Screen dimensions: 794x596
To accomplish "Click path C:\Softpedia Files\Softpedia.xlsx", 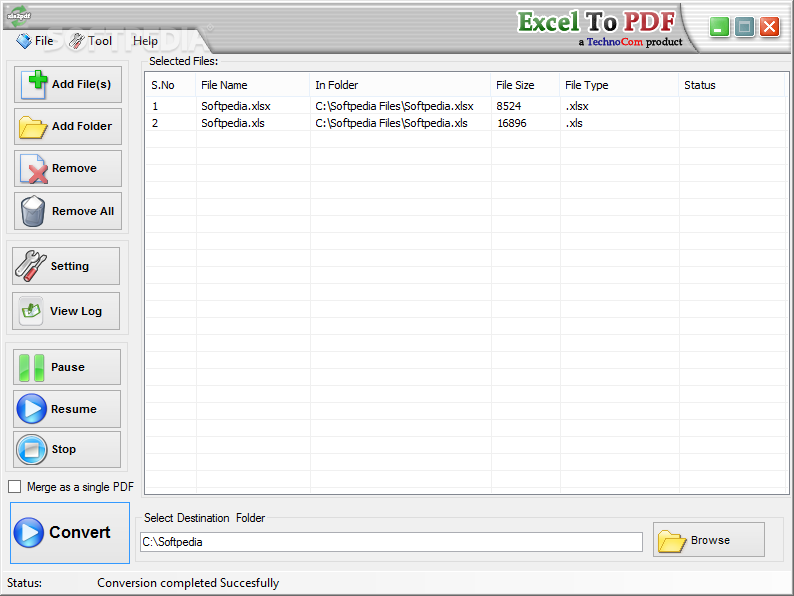I will click(394, 106).
